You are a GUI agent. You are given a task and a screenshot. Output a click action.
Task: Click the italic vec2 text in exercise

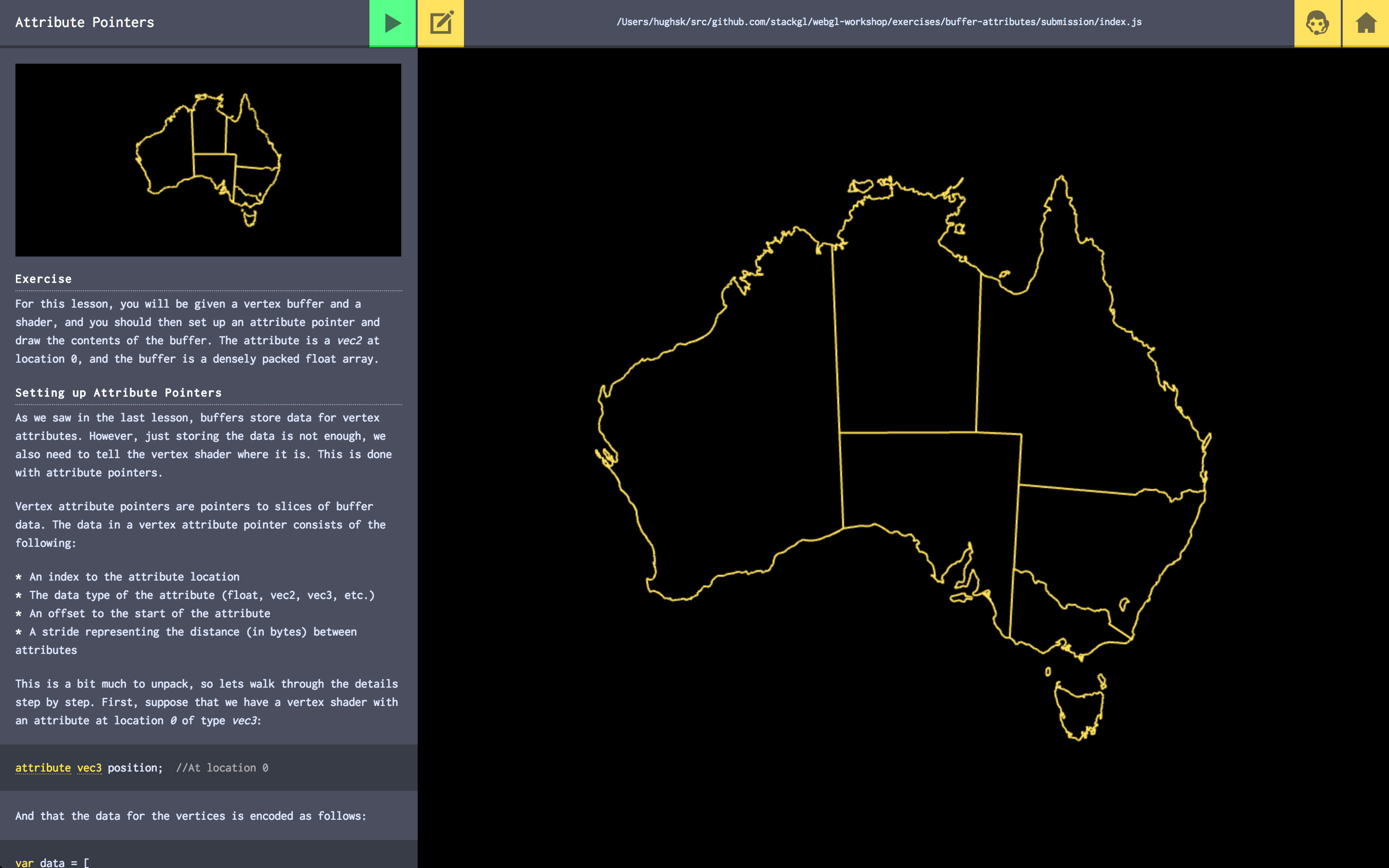[x=349, y=340]
